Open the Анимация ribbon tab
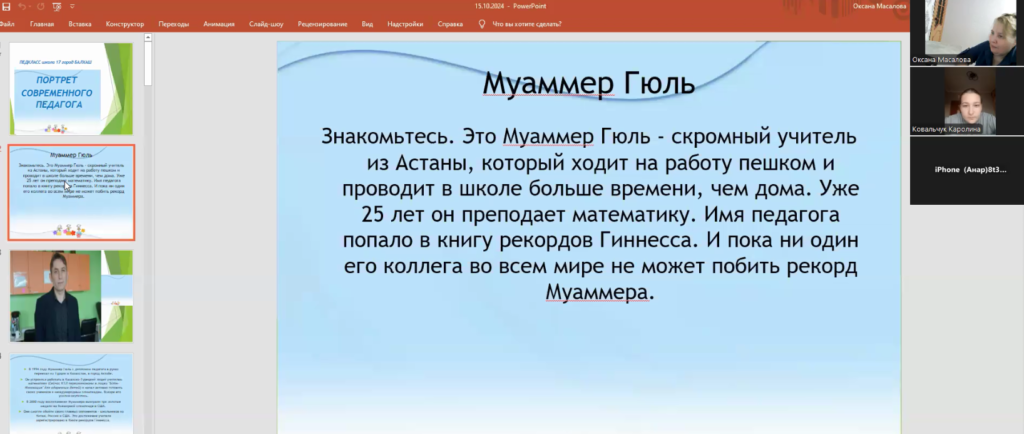The height and width of the screenshot is (434, 1024). (x=219, y=24)
